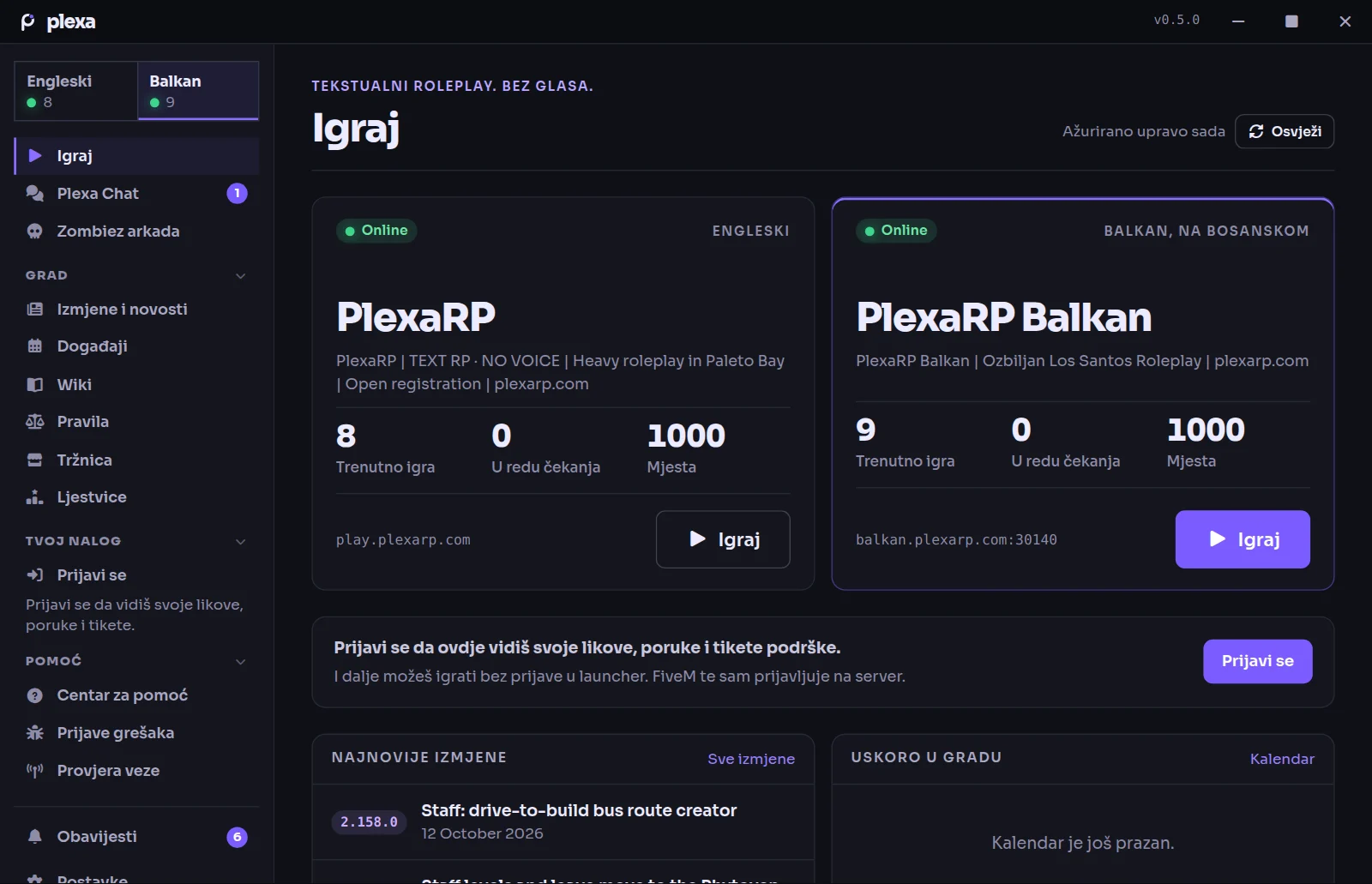Image resolution: width=1372 pixels, height=884 pixels.
Task: Click the Ljestvice leaderboard icon
Action: point(35,497)
